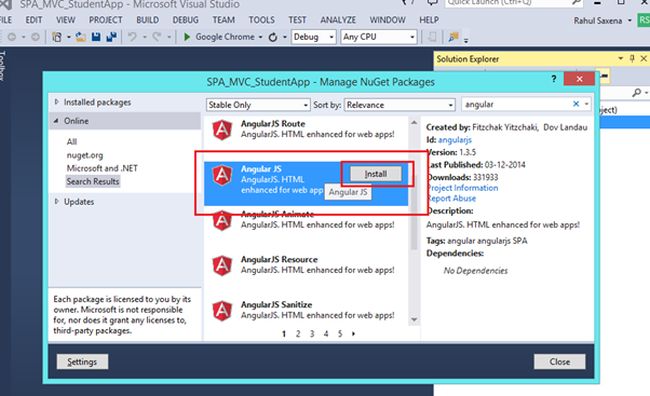Open Rahul Saxena account dropdown

(630, 20)
